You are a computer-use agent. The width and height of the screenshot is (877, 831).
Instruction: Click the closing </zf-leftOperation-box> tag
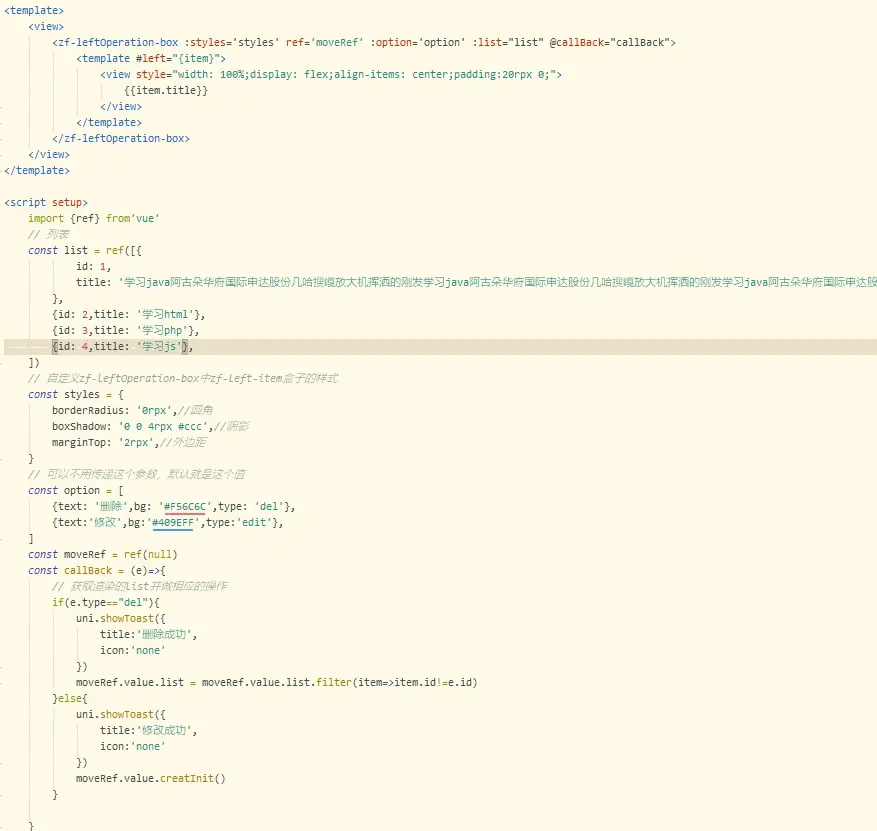[121, 139]
